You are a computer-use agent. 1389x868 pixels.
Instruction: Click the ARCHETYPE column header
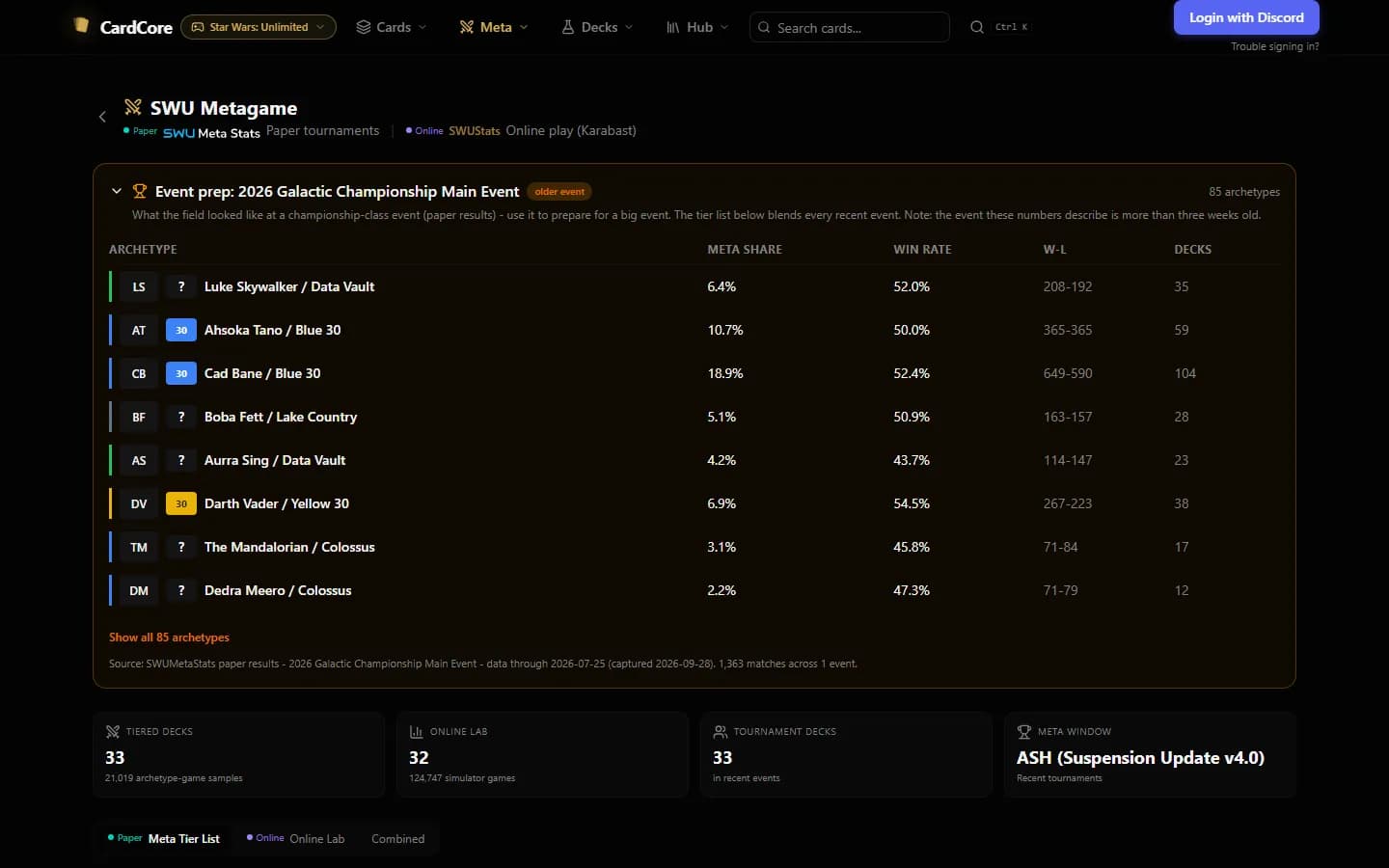(x=143, y=250)
